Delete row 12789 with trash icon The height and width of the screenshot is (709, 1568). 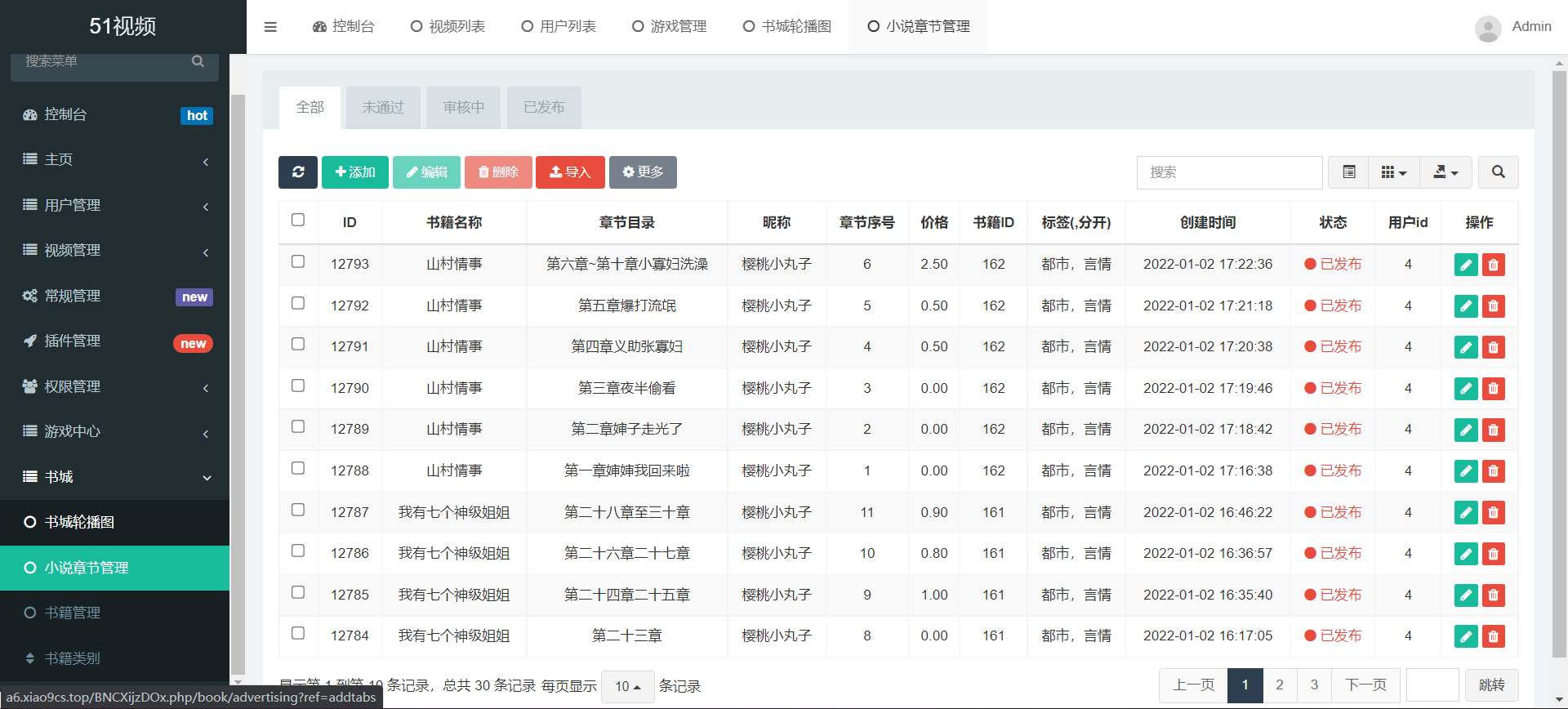[x=1494, y=430]
